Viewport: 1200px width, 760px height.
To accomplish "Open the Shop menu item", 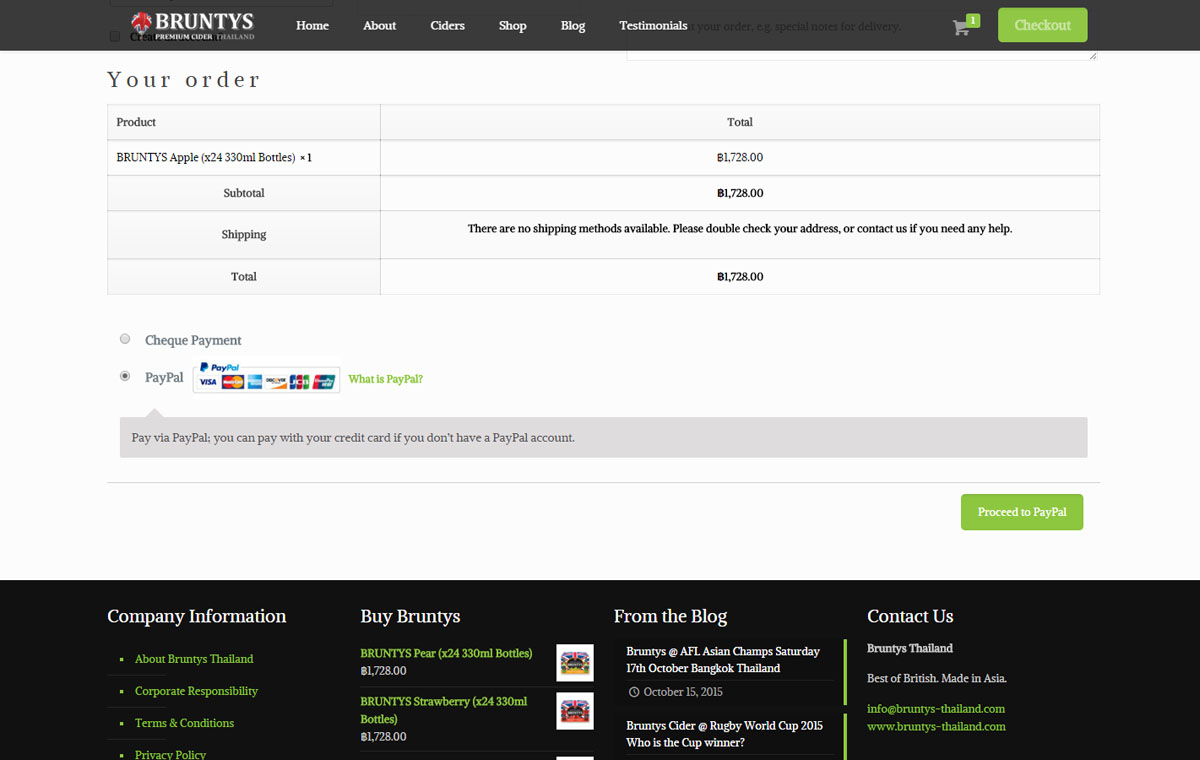I will (512, 25).
